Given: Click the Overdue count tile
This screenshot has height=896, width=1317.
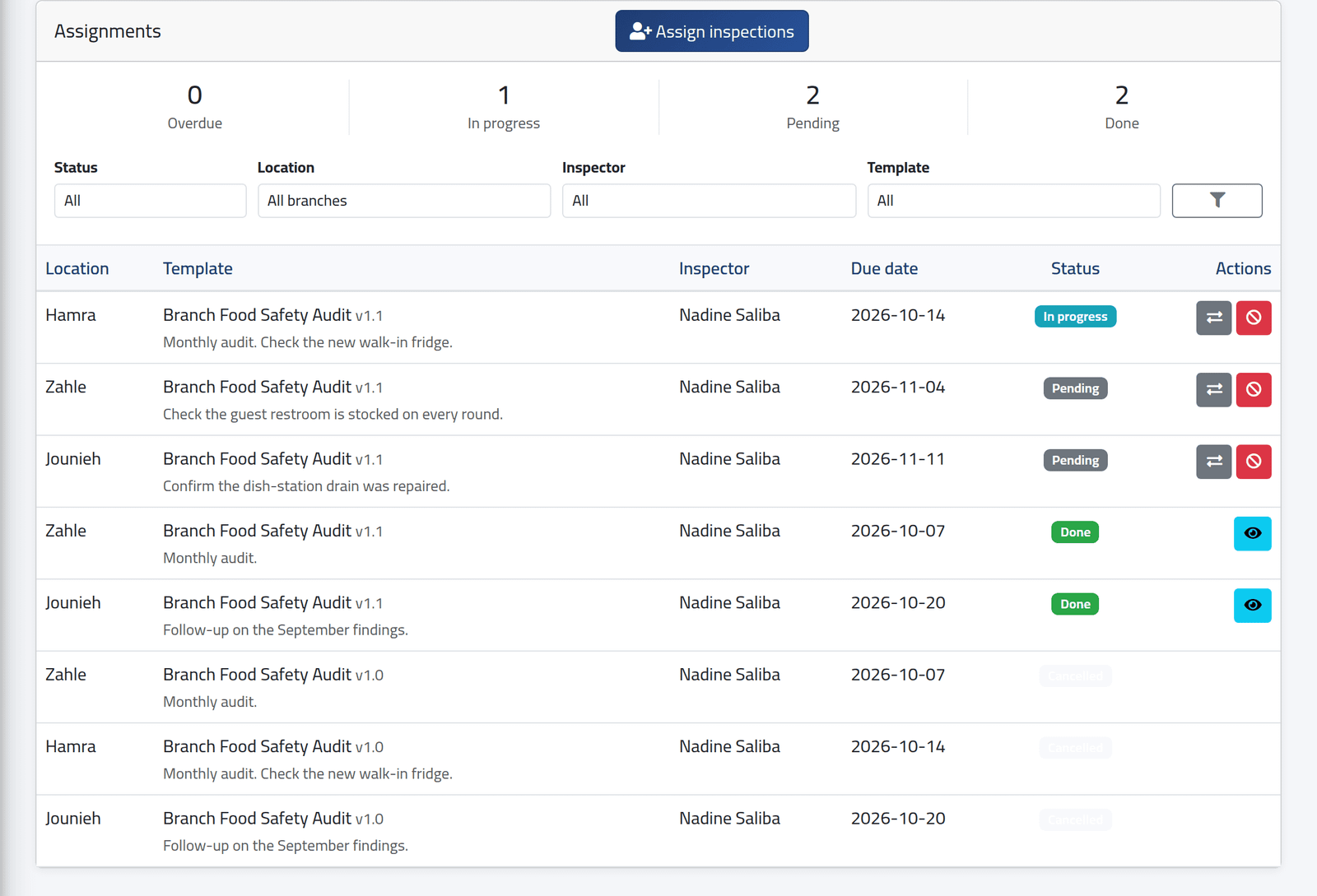Looking at the screenshot, I should click(195, 107).
